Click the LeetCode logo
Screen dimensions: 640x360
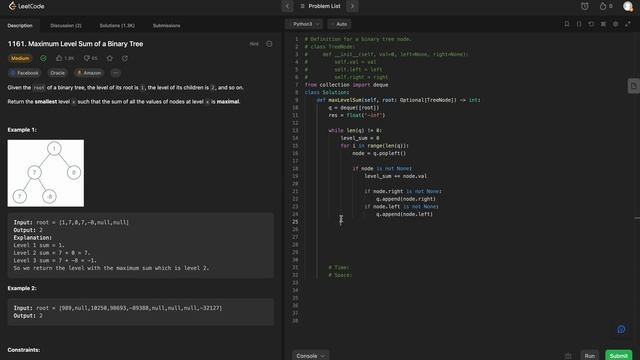(x=27, y=6)
